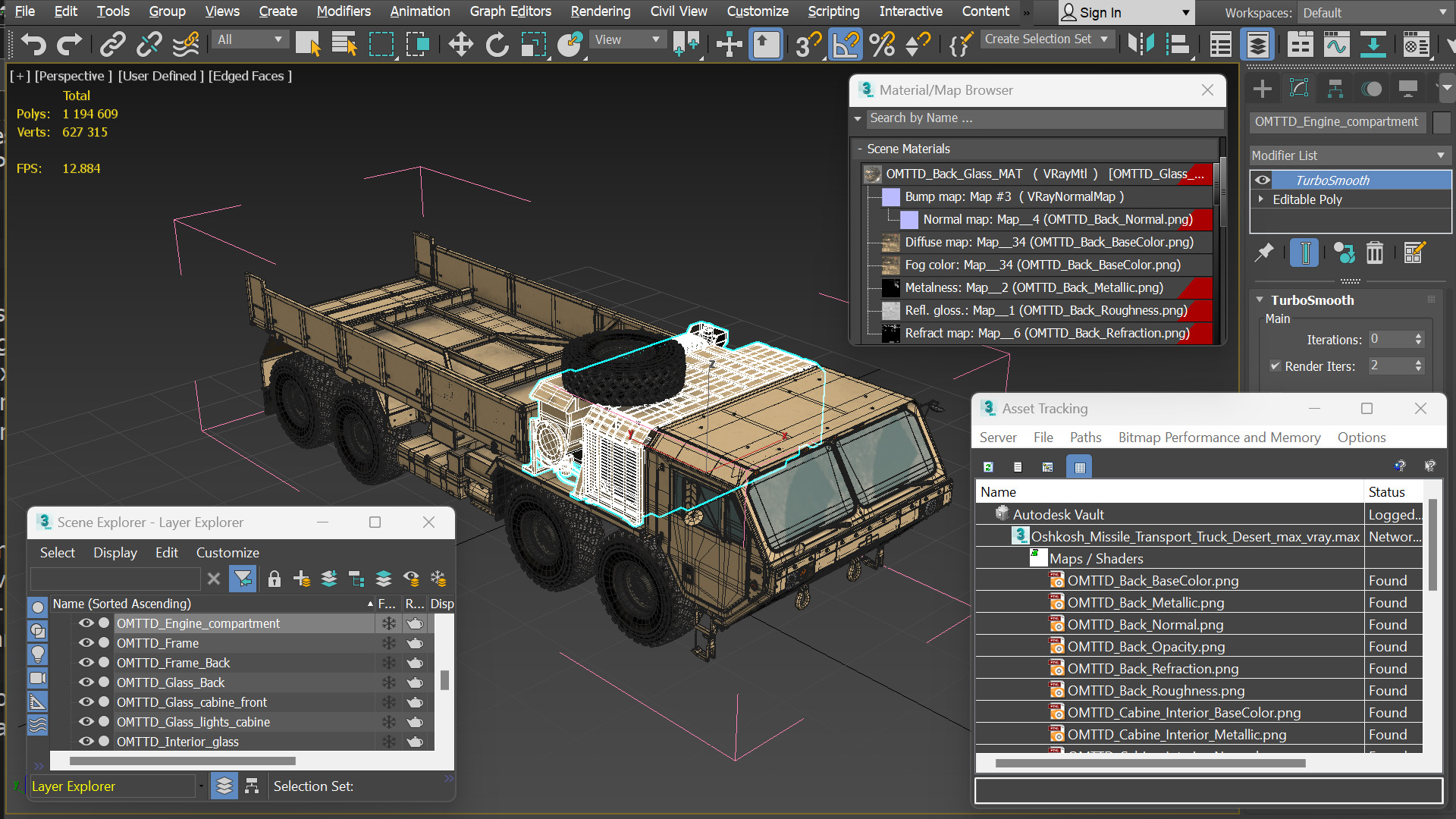Open Paths menu in Asset Tracking

(1085, 438)
